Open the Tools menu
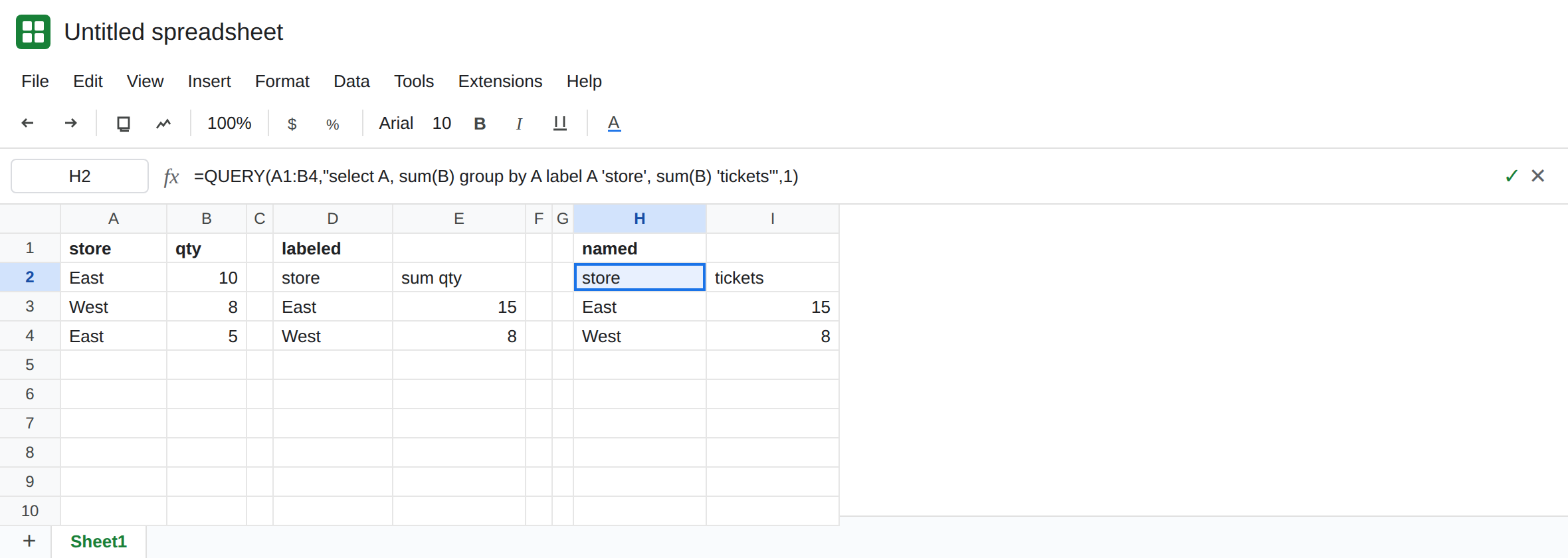This screenshot has height=558, width=1568. tap(414, 81)
